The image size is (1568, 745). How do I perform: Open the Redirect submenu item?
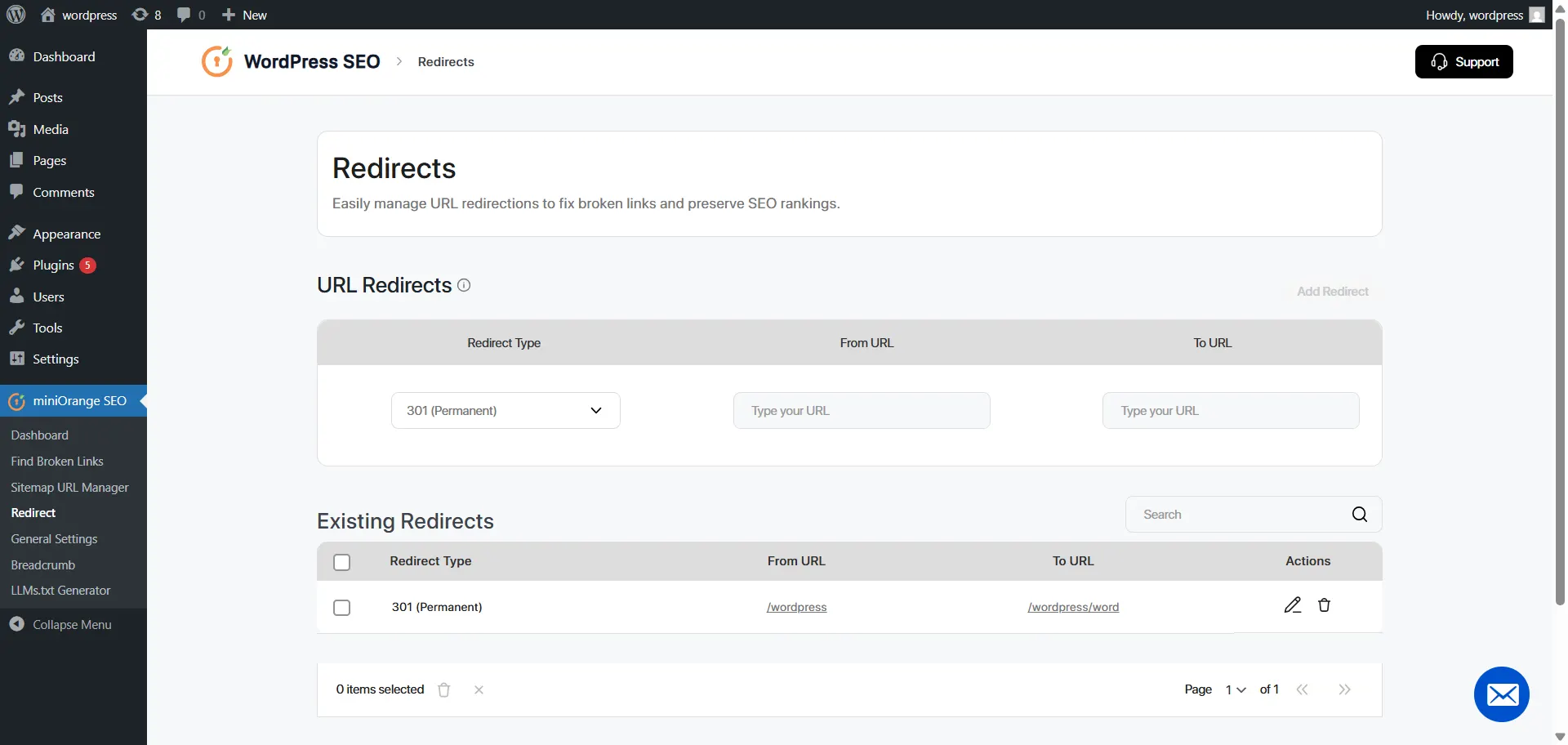33,513
